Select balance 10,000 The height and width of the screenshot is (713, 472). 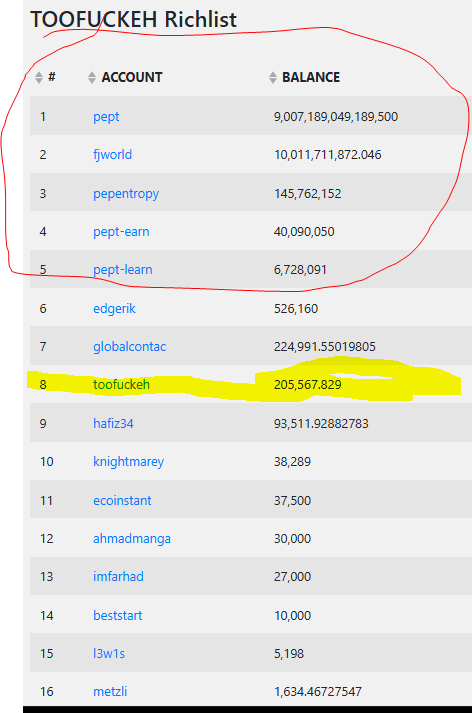292,616
